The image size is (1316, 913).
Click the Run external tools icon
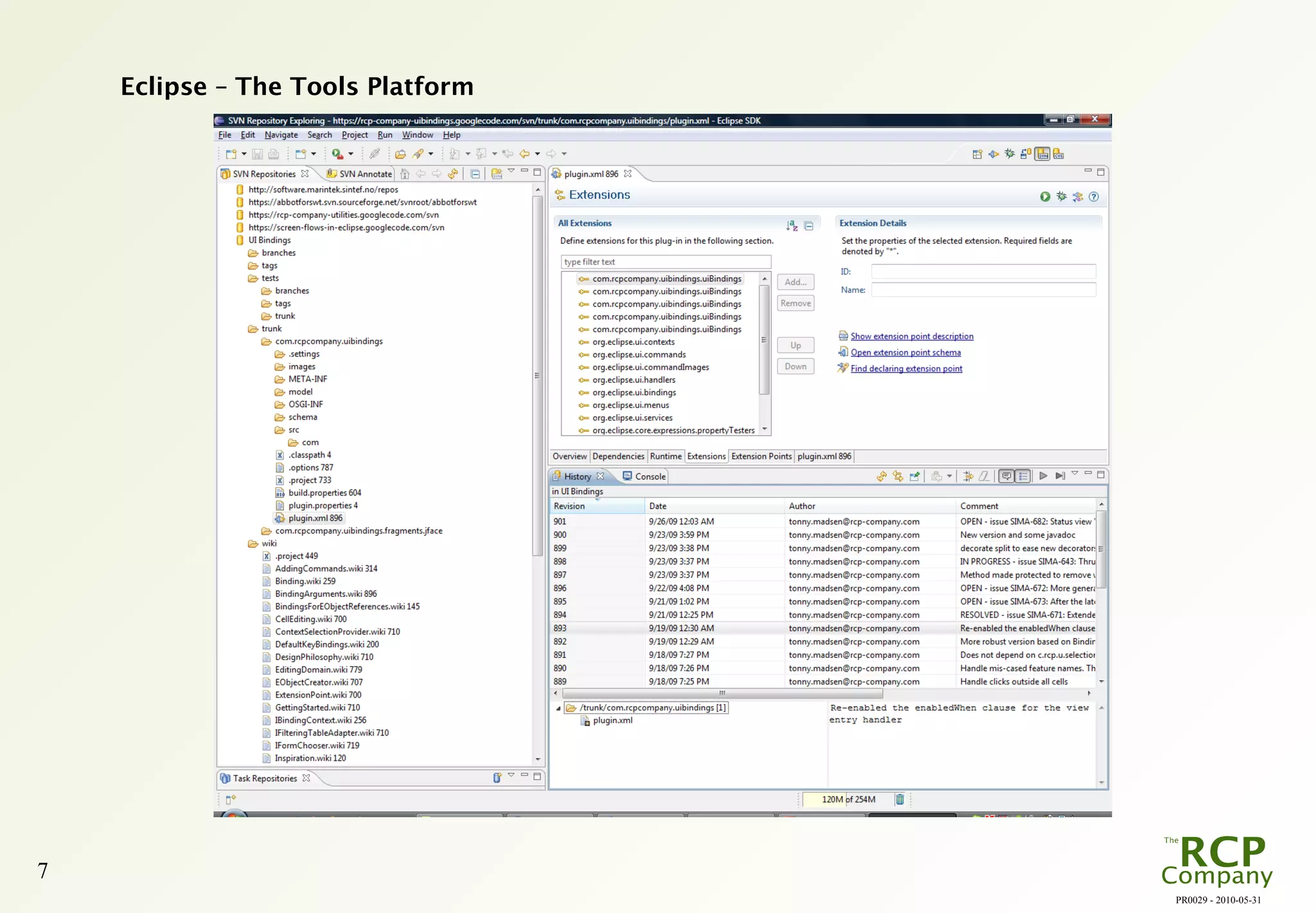[337, 154]
